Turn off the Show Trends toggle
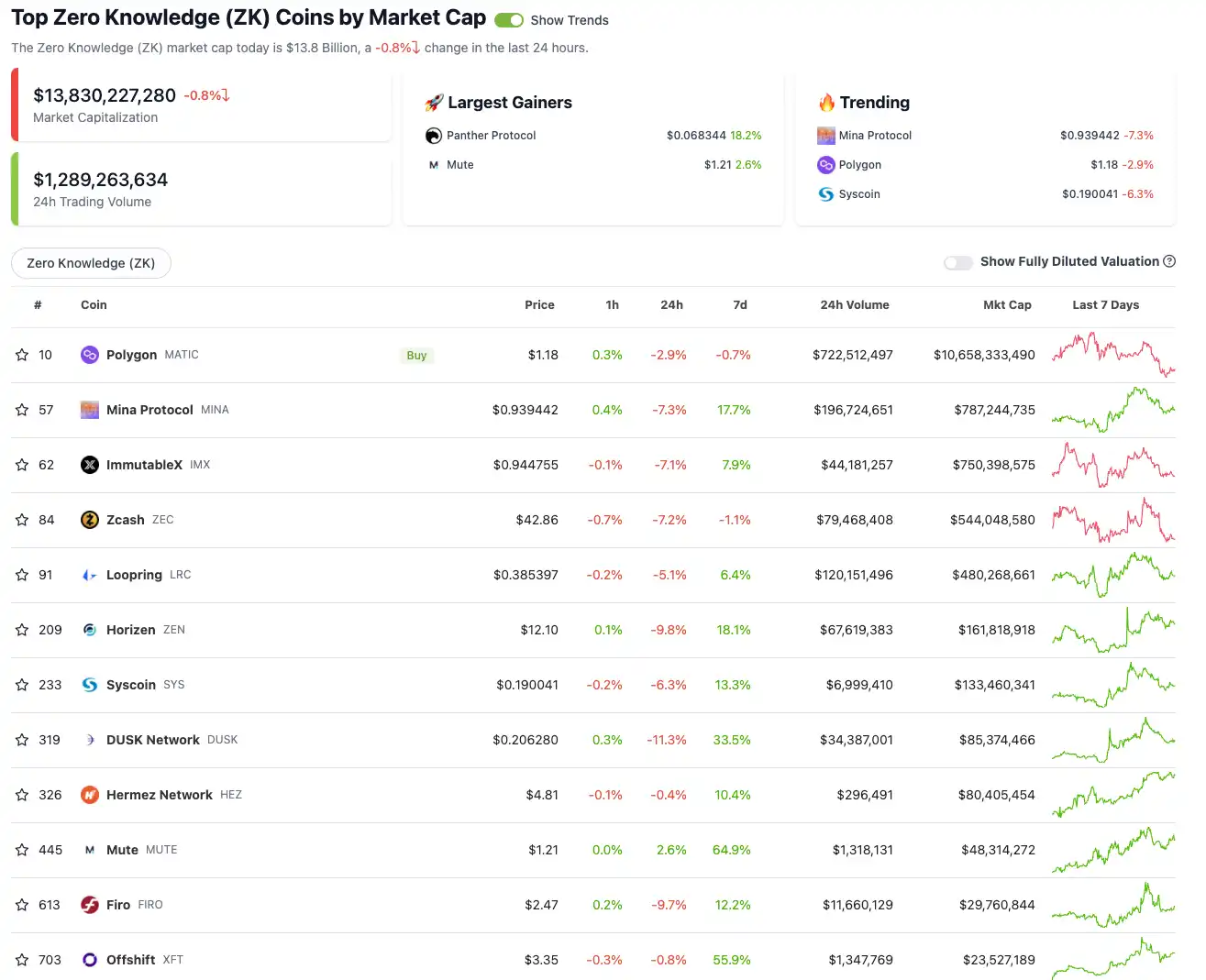Image resolution: width=1206 pixels, height=980 pixels. 509,20
